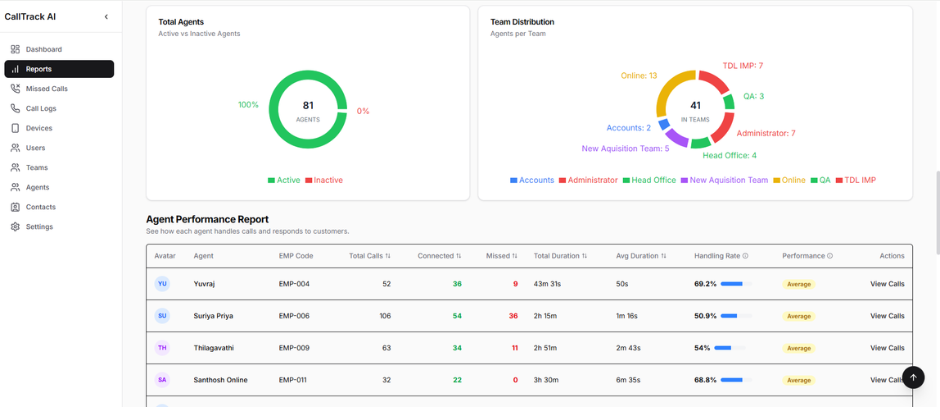Viewport: 940px width, 420px height.
Task: Toggle Inactive legend in Total Agents chart
Action: pyautogui.click(x=323, y=180)
